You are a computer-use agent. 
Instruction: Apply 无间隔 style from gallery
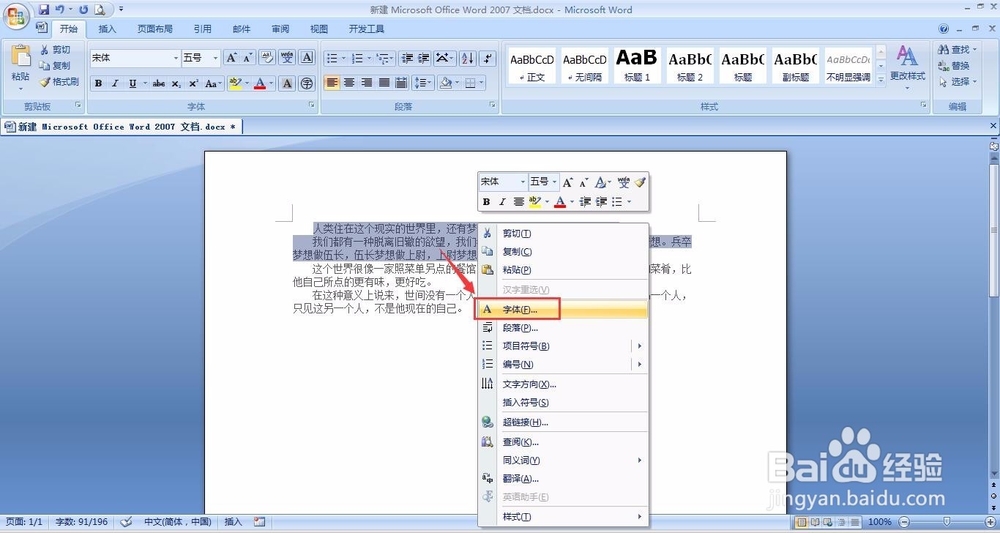point(584,66)
